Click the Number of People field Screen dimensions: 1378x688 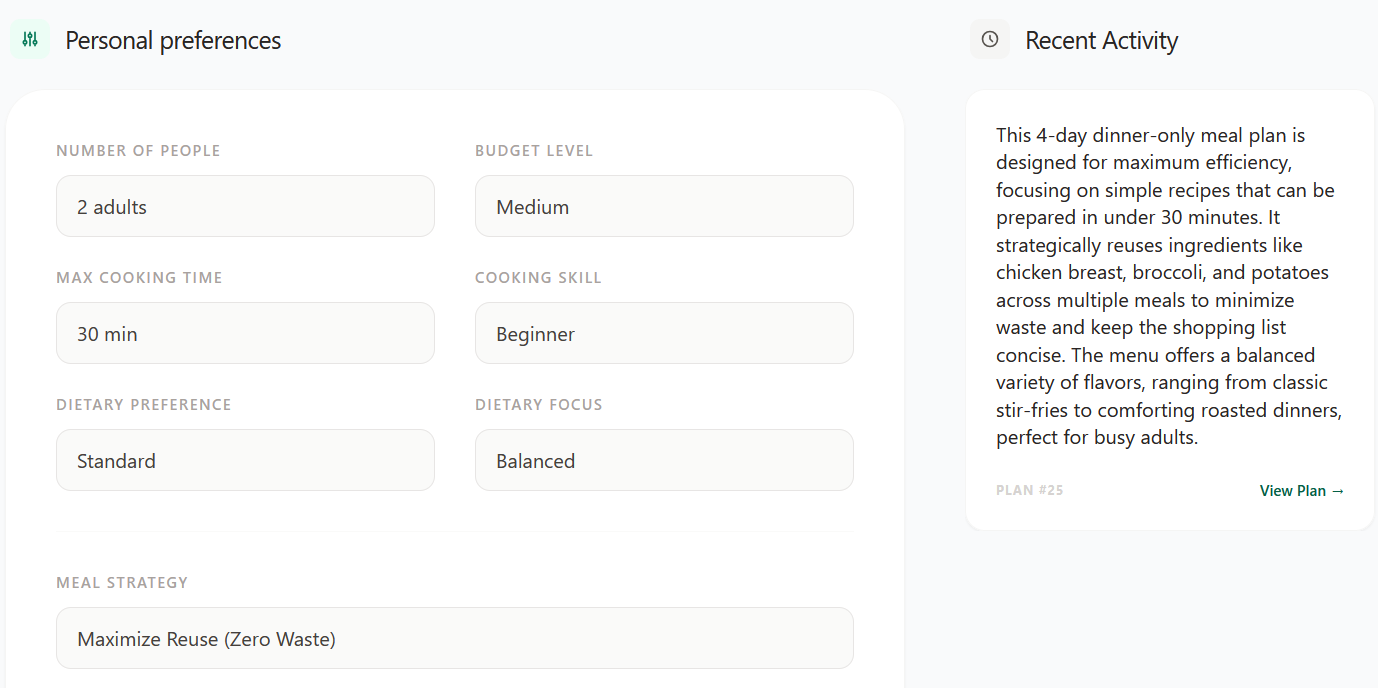coord(245,207)
